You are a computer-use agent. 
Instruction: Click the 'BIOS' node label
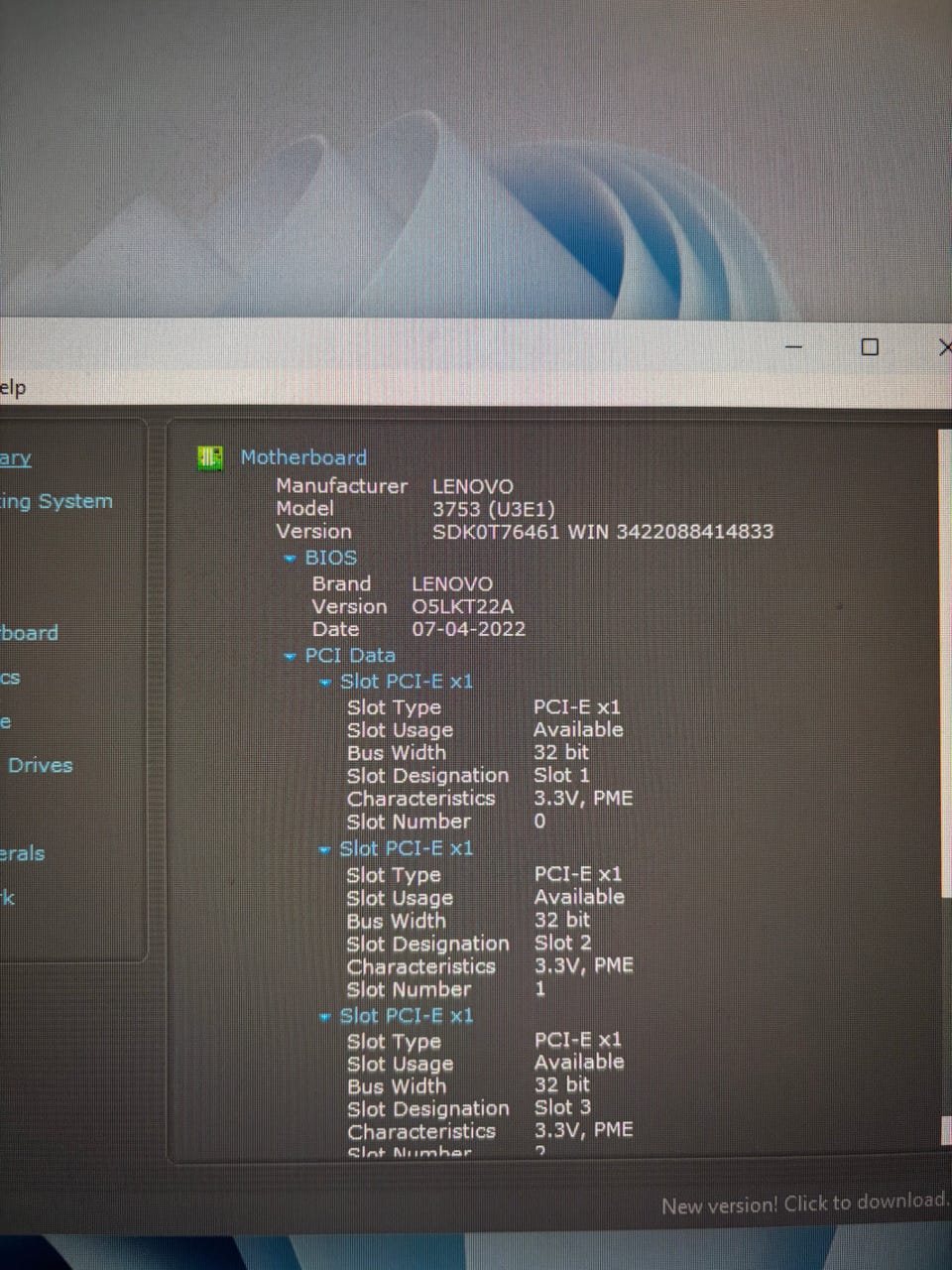point(330,558)
